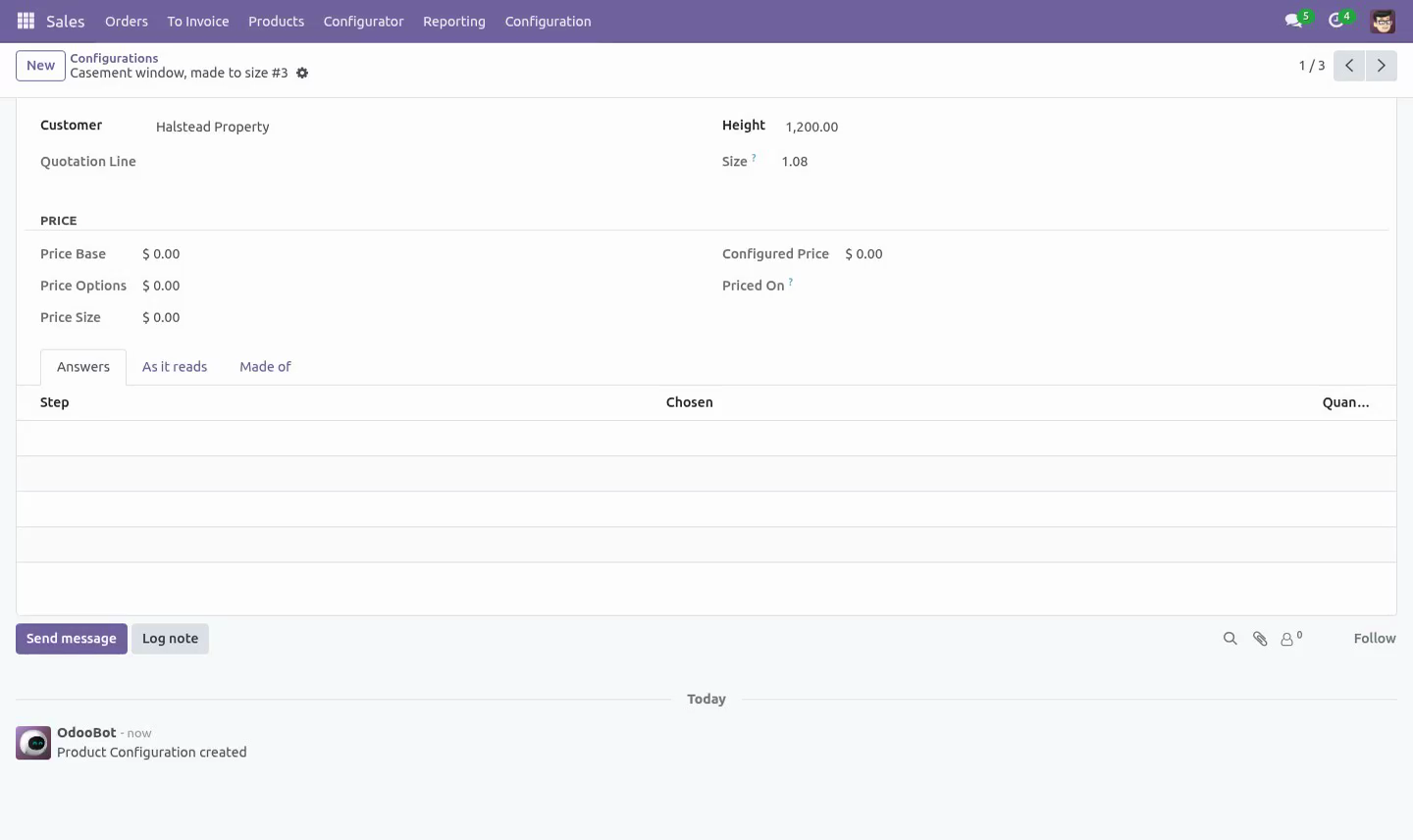Switch to the Made of tab

click(x=265, y=367)
